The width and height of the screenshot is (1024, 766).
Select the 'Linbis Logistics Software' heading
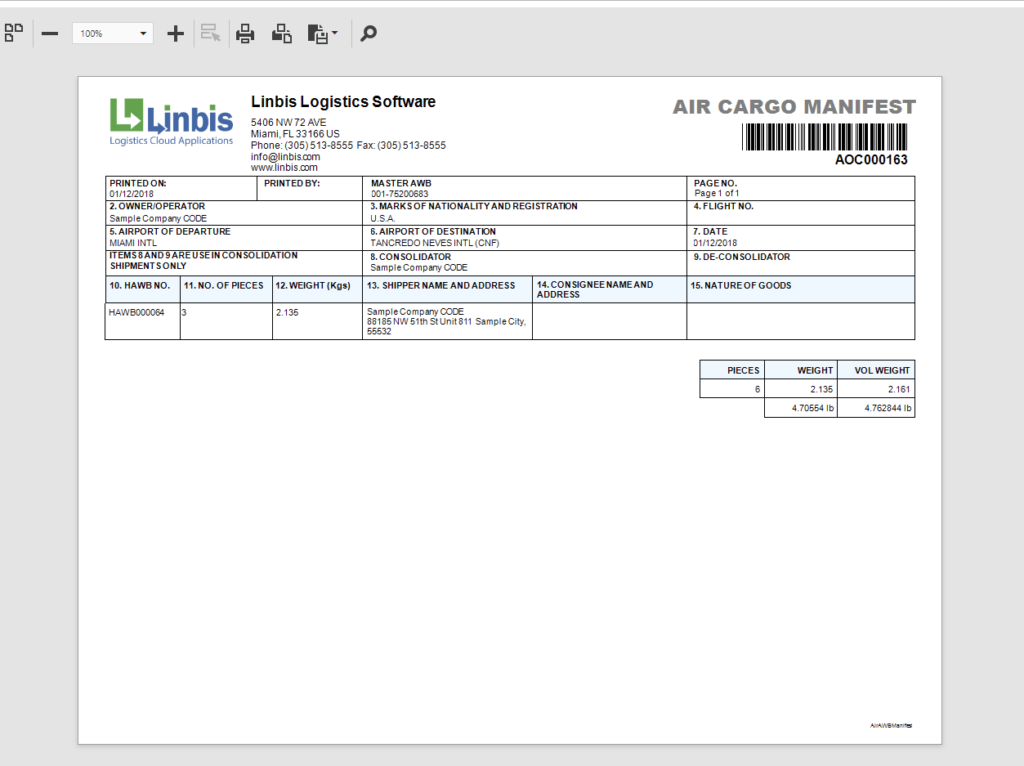343,102
